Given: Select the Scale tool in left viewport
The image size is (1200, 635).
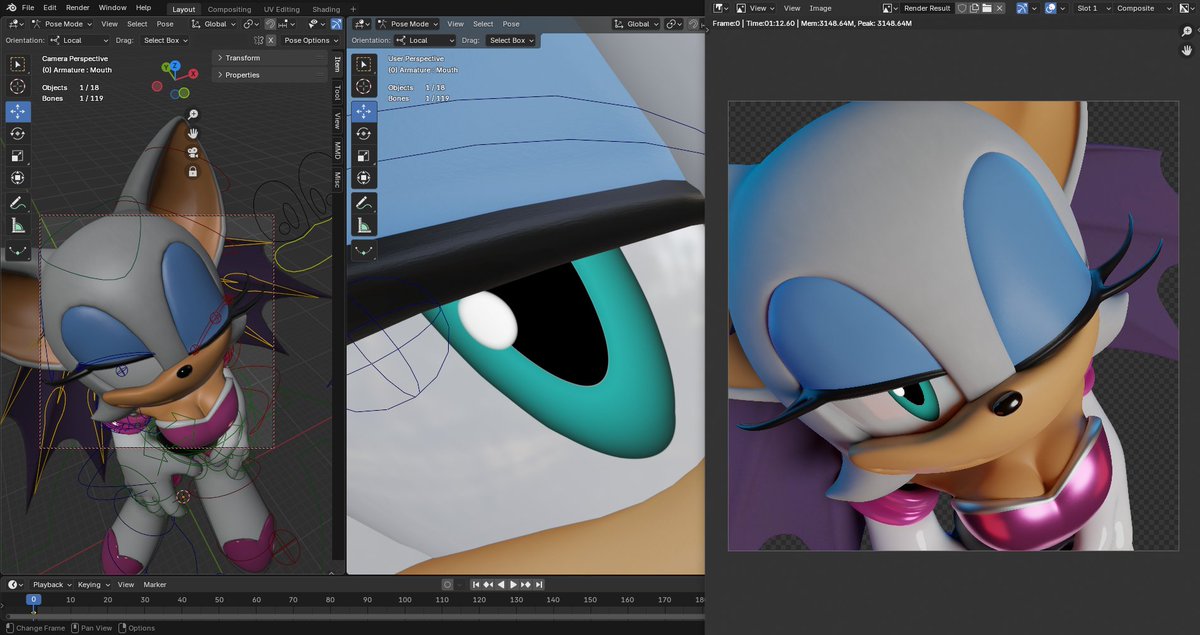Looking at the screenshot, I should [x=18, y=156].
